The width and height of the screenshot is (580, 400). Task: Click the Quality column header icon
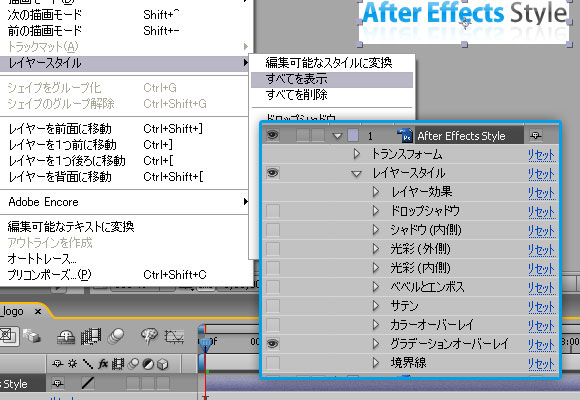[x=88, y=364]
